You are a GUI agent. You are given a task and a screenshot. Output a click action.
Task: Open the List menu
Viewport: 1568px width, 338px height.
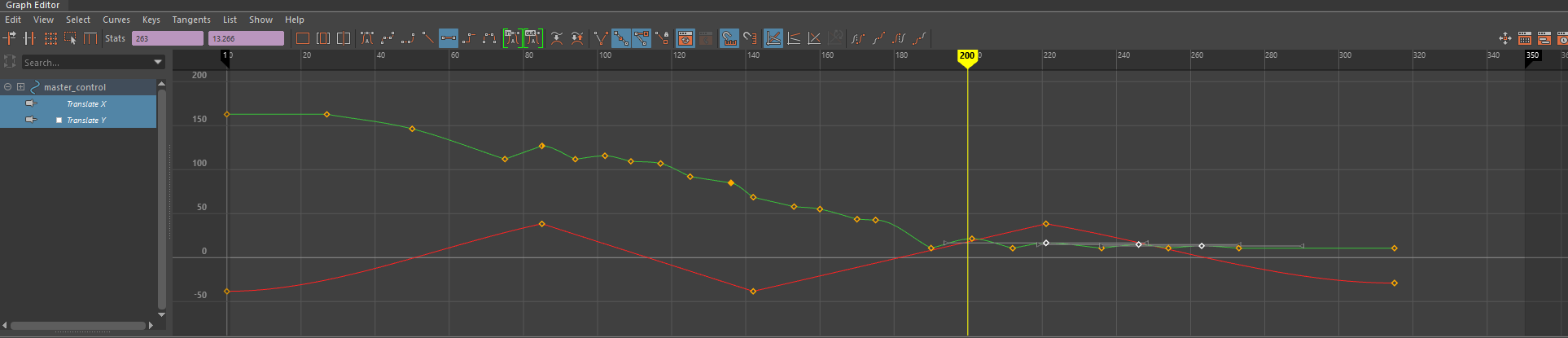(x=230, y=20)
